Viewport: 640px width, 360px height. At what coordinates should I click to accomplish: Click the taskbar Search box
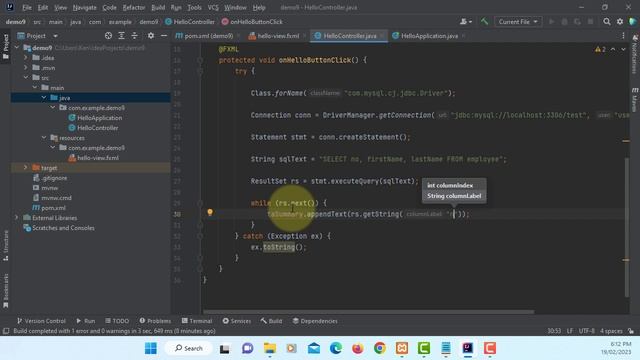(x=189, y=348)
